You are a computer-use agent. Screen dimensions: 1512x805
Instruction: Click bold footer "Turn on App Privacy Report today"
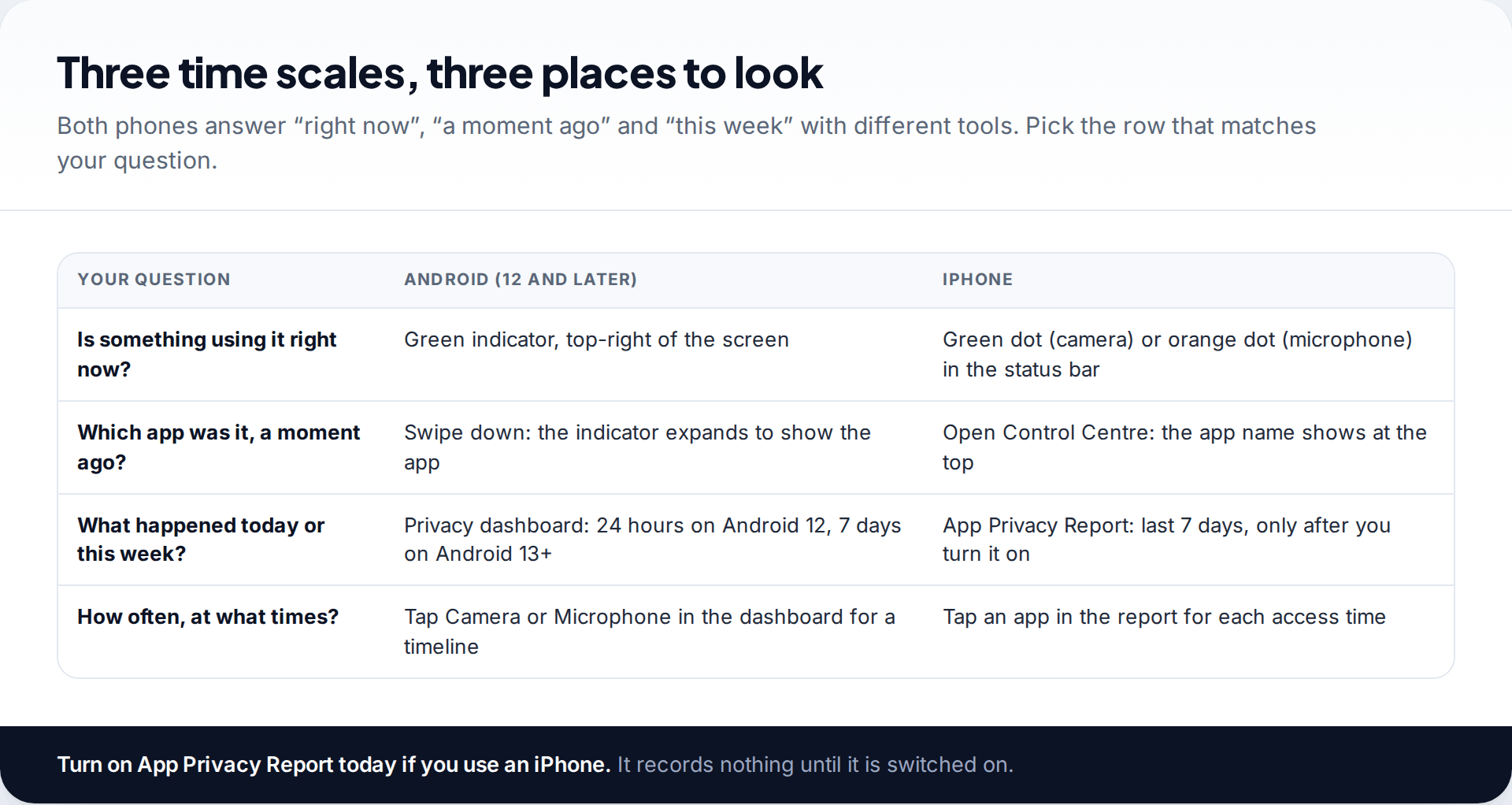click(x=334, y=765)
